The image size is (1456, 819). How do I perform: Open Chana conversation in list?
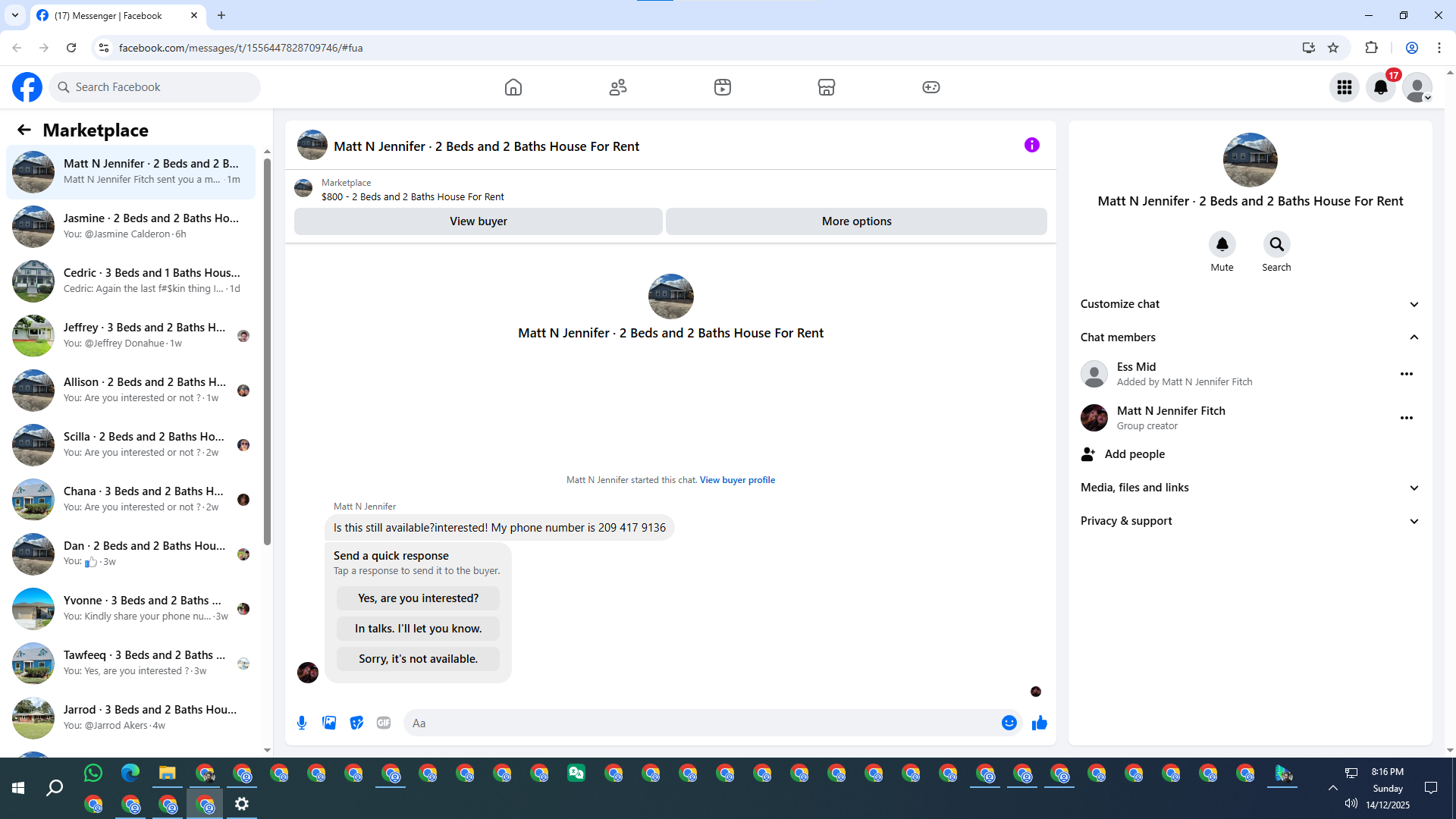point(131,500)
